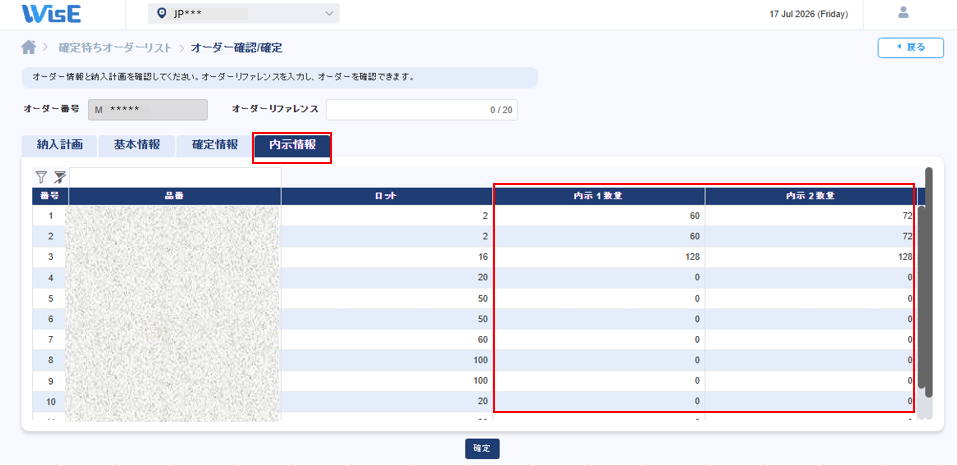Switch to the 納入計画 tab
The height and width of the screenshot is (465, 957).
[x=59, y=145]
